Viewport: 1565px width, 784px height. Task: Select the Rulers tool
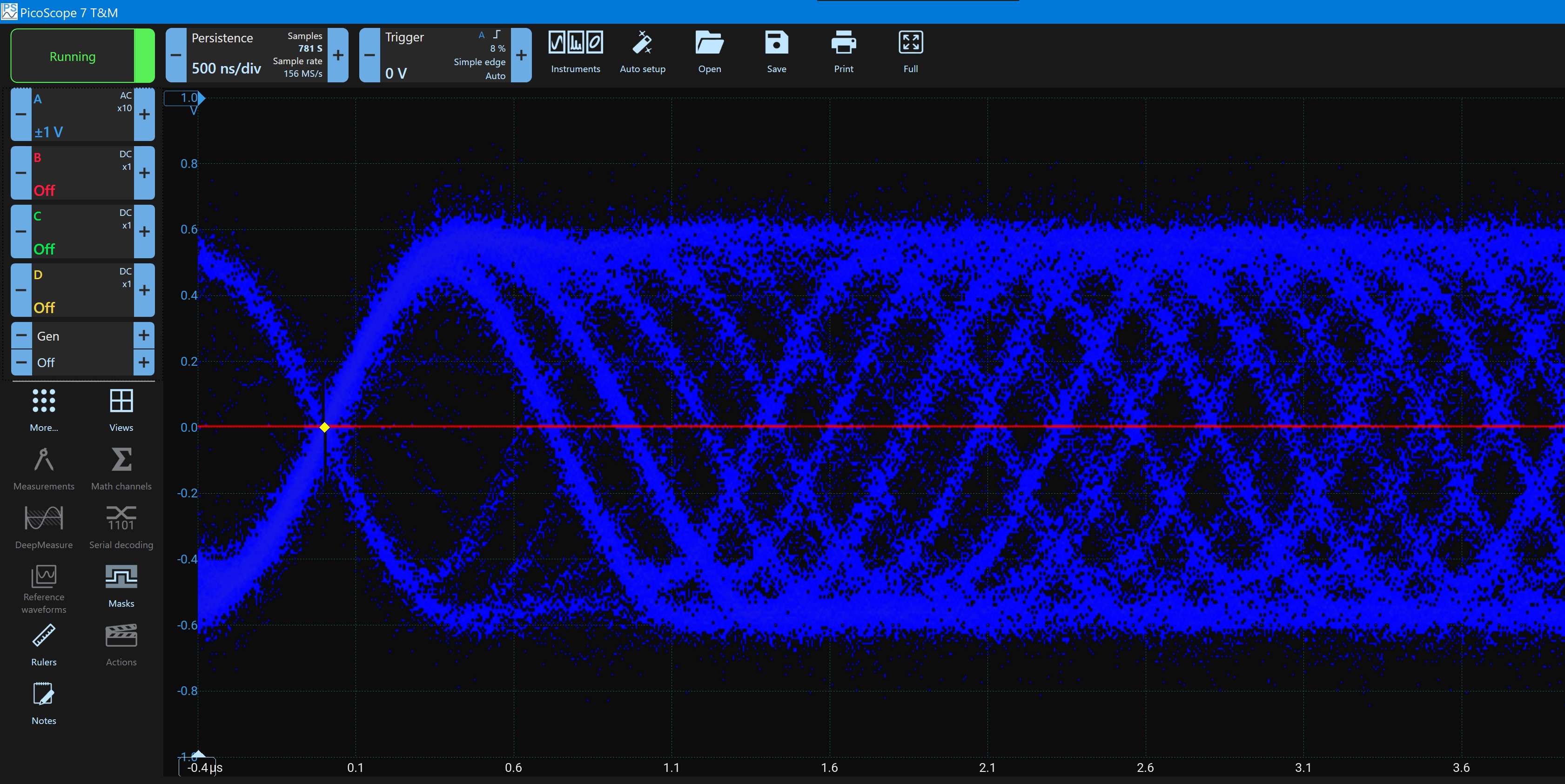click(x=43, y=644)
